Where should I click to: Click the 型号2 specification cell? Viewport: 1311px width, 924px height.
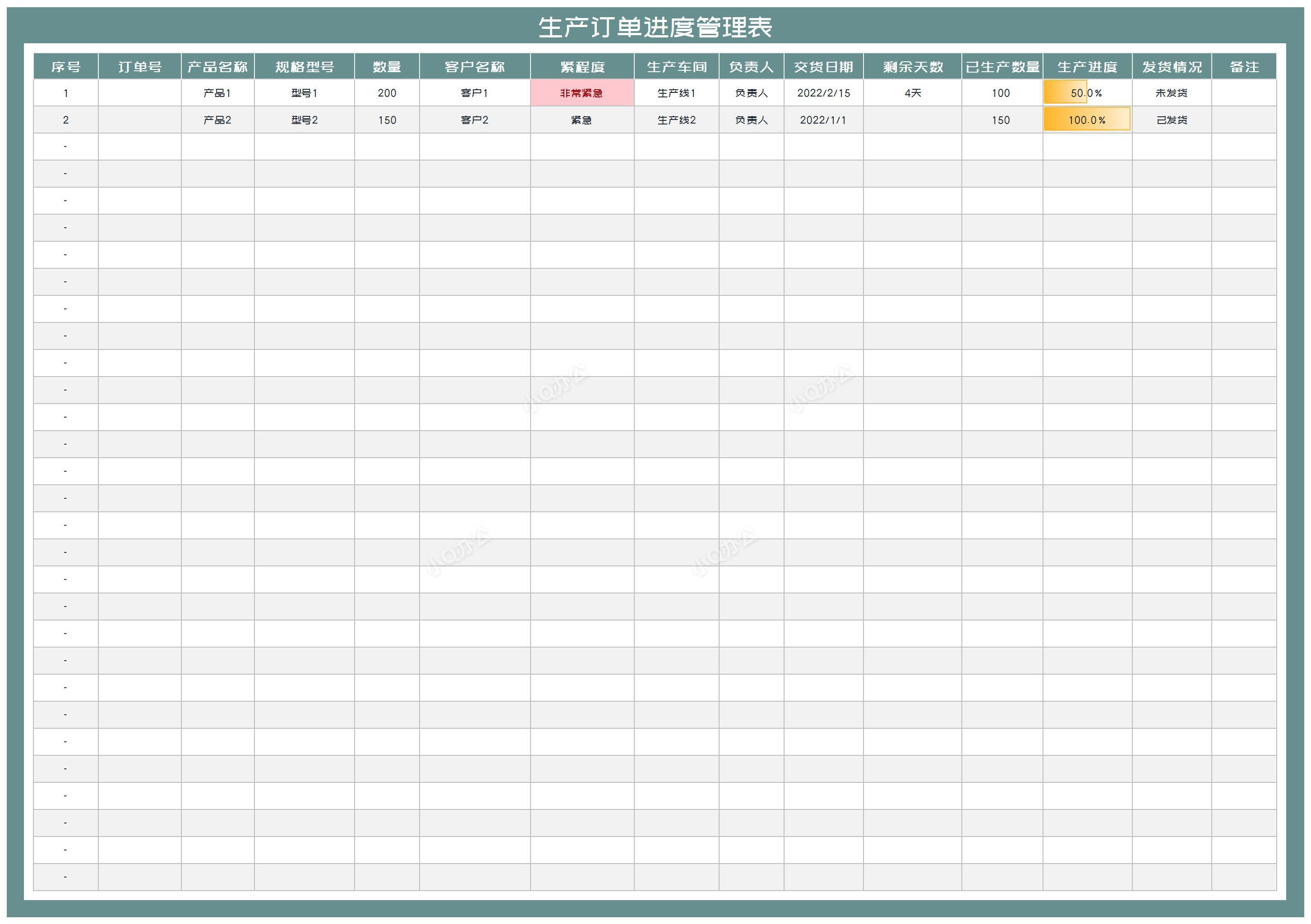[x=305, y=120]
